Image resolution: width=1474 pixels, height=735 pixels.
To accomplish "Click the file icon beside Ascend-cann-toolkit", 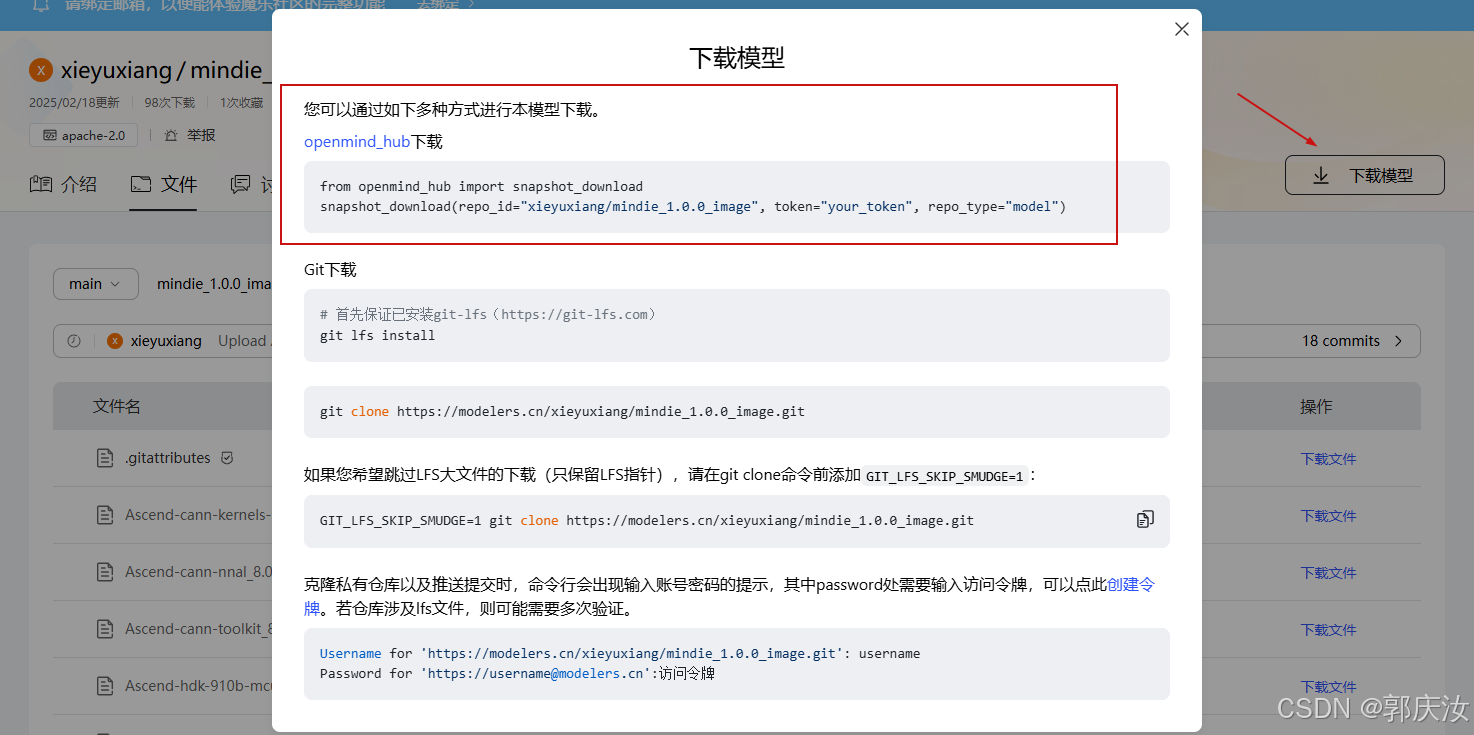I will tap(105, 629).
